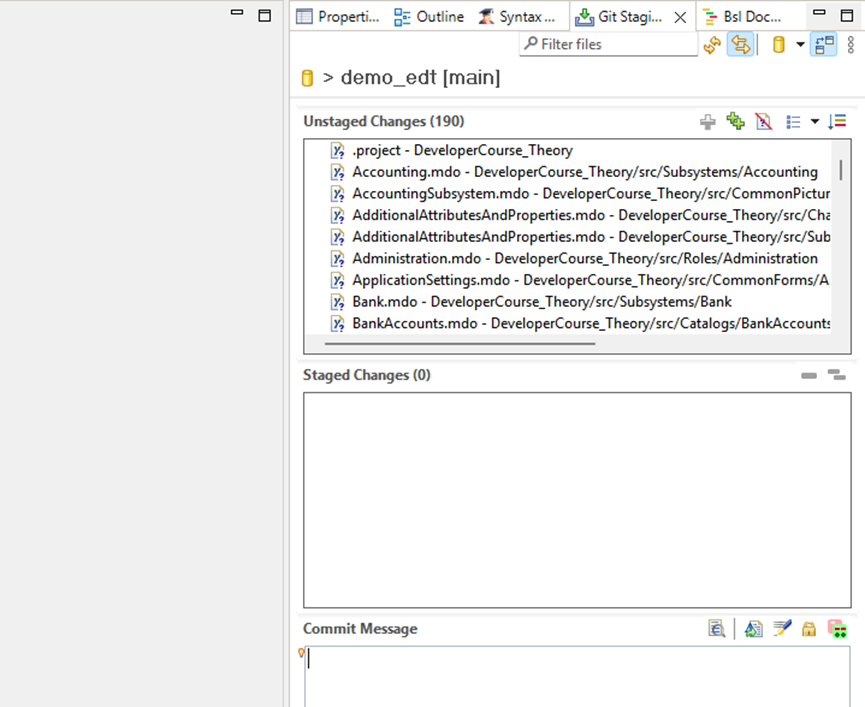Click the Sign commit padlock icon
865x707 pixels.
[x=809, y=629]
